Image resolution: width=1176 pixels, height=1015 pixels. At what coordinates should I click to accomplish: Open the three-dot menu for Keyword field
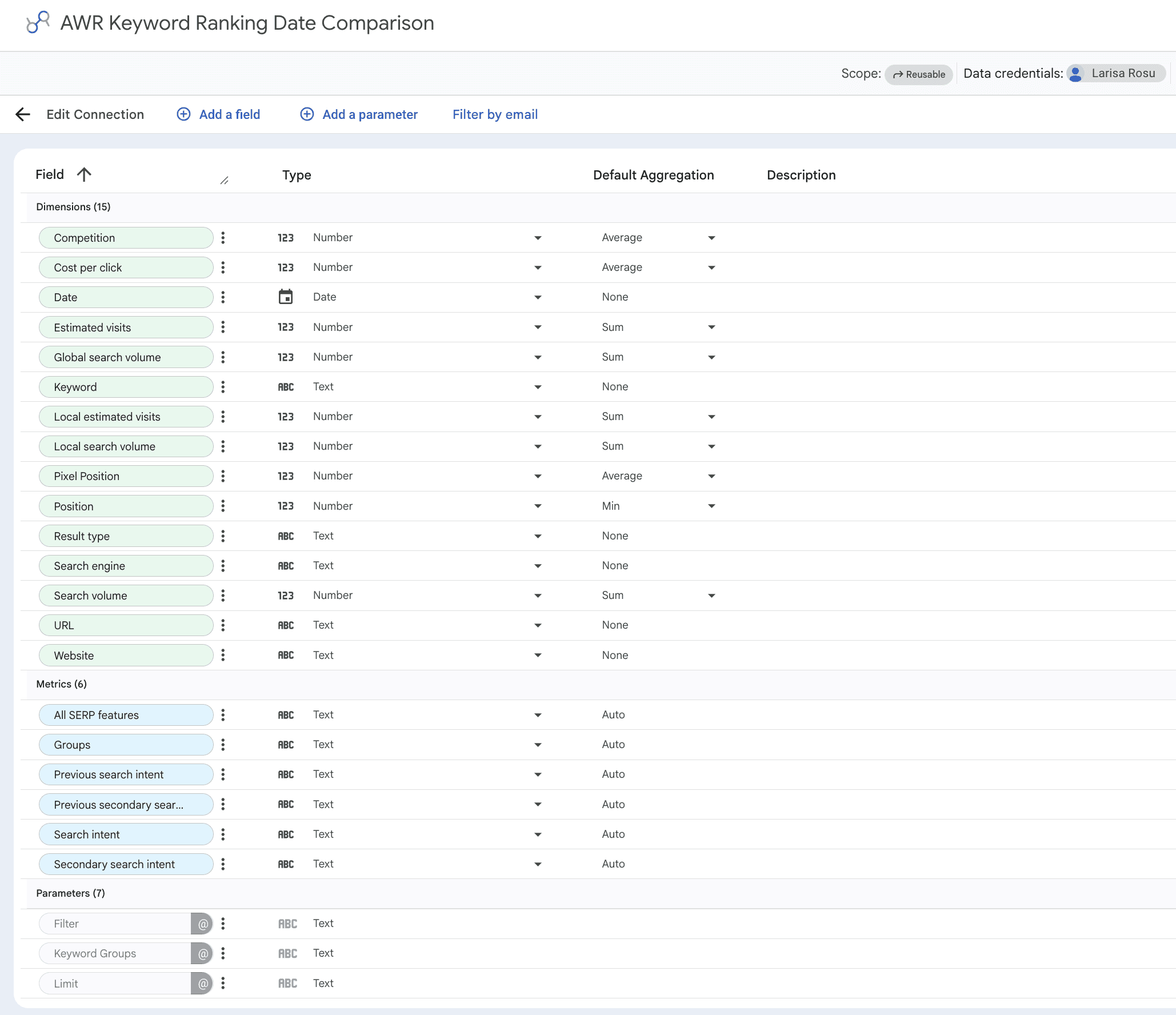click(x=223, y=387)
